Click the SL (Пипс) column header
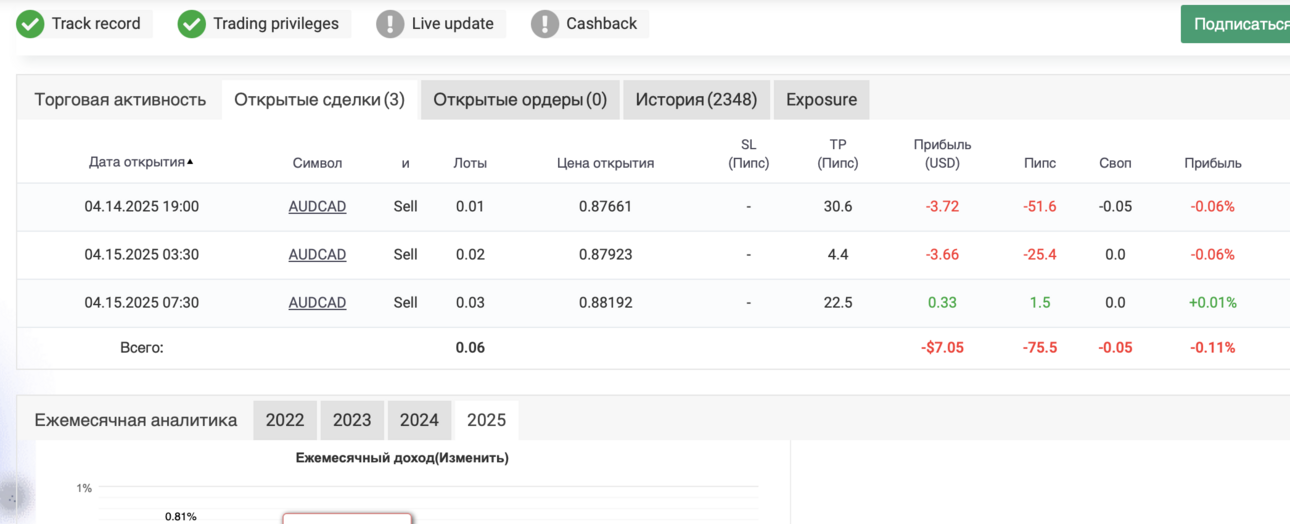1290x524 pixels. (x=748, y=154)
